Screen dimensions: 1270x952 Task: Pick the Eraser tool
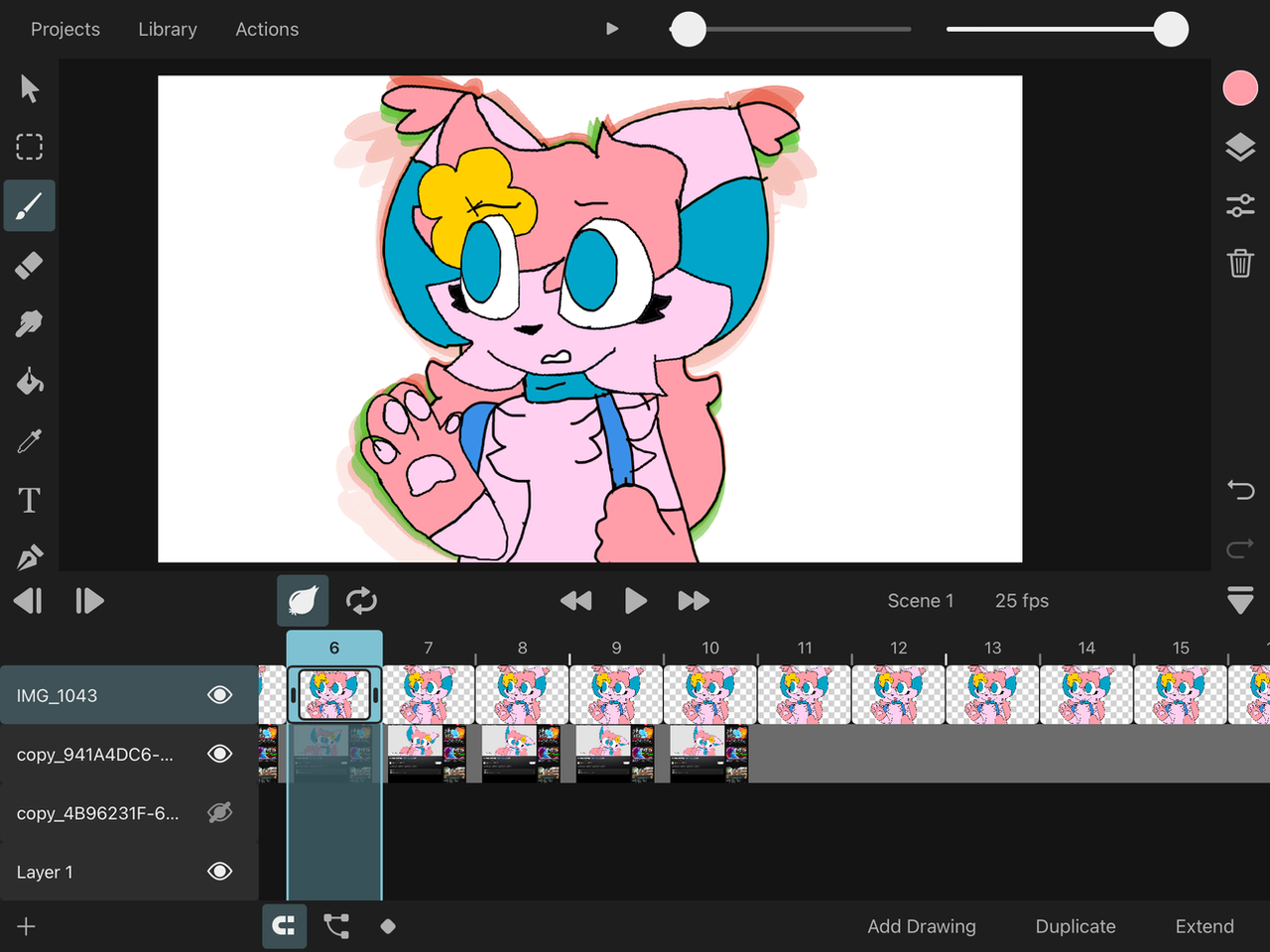click(x=30, y=265)
